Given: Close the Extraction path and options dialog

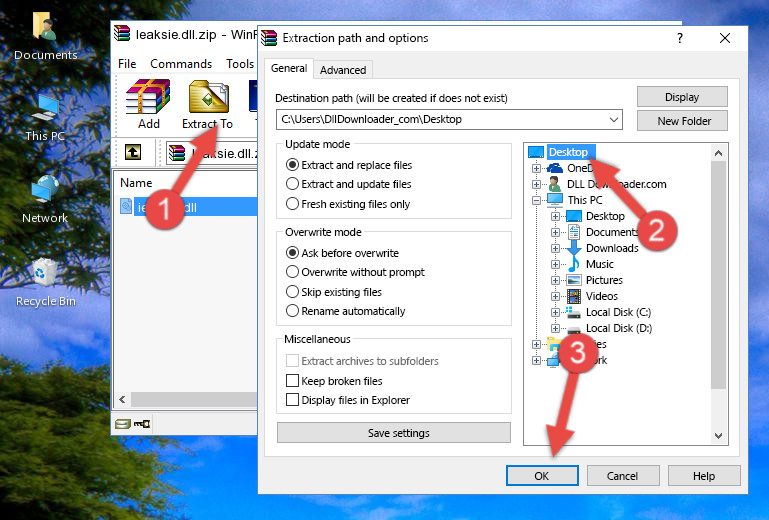Looking at the screenshot, I should pos(725,38).
